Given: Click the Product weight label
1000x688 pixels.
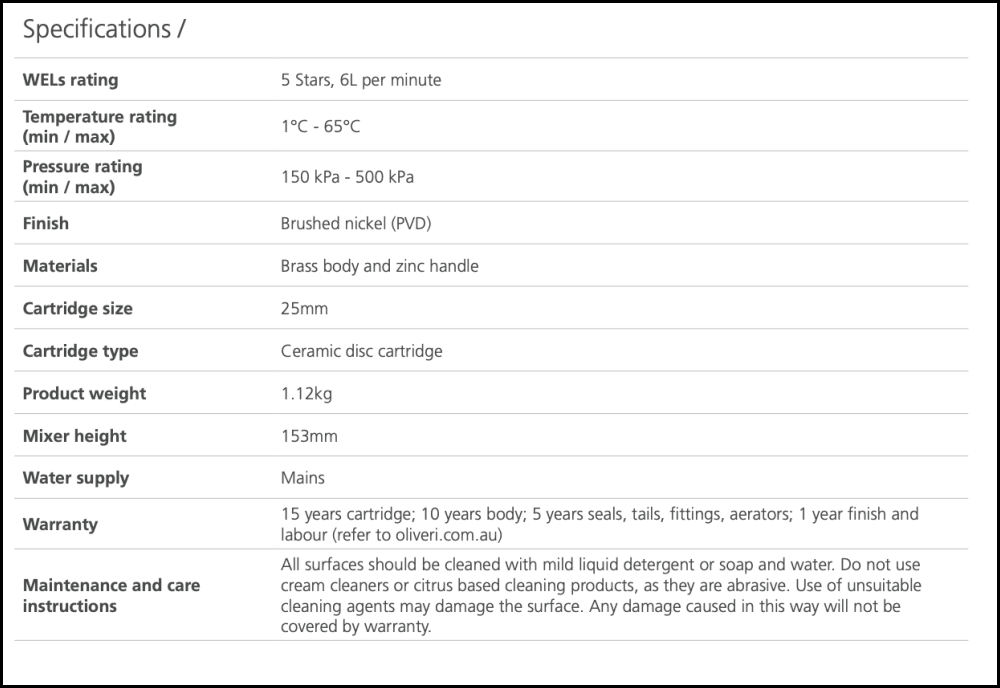Looking at the screenshot, I should coord(84,394).
